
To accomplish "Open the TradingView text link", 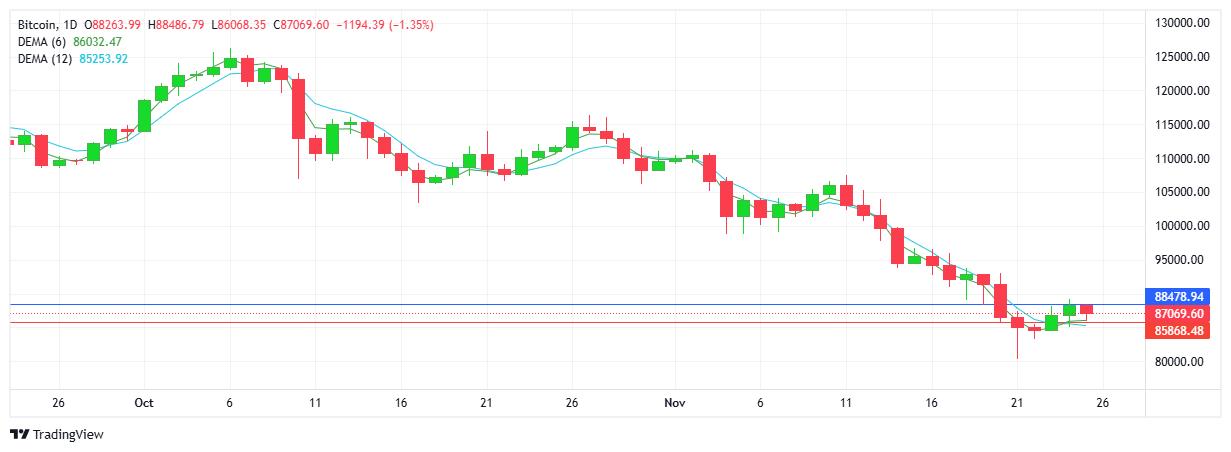I will (x=68, y=434).
